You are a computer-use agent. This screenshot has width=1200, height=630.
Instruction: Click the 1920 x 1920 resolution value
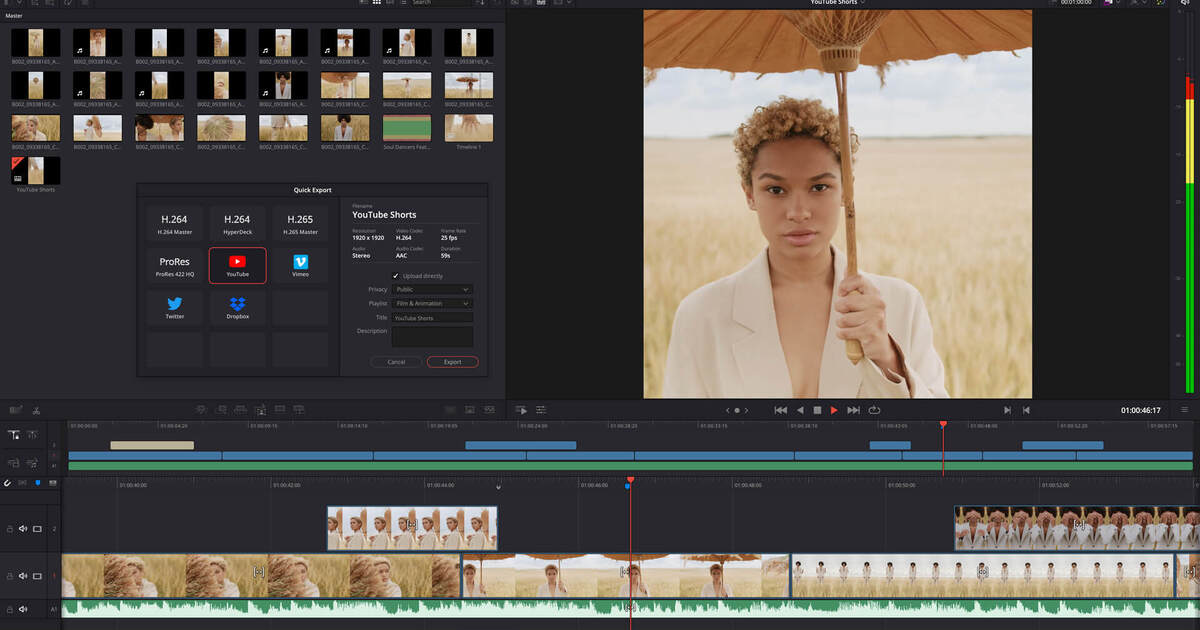[x=368, y=238]
